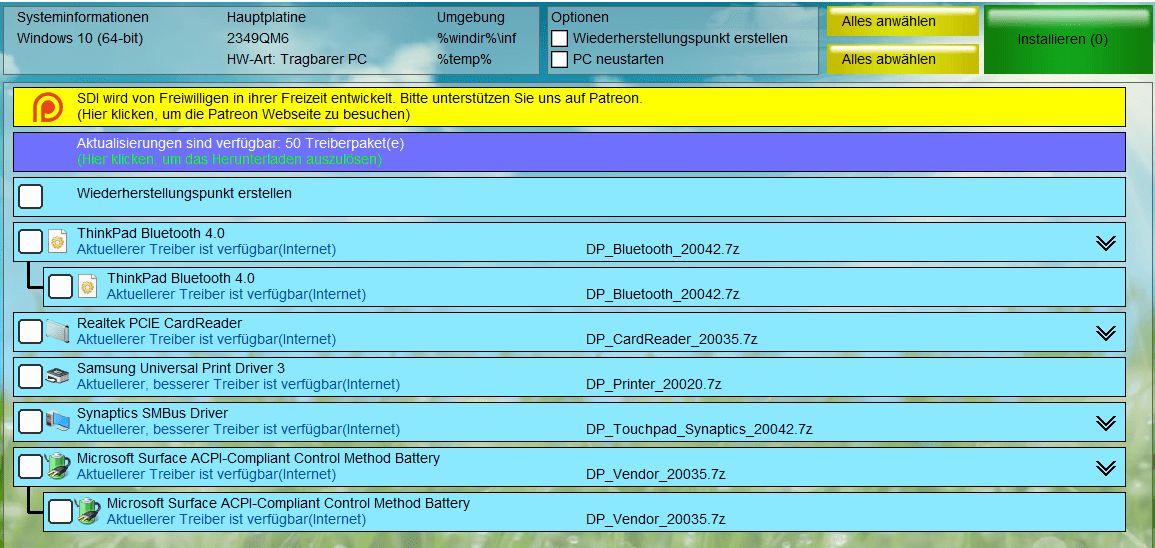
Task: Expand the Realtek PCIE CardReader driver group
Action: click(x=1106, y=333)
